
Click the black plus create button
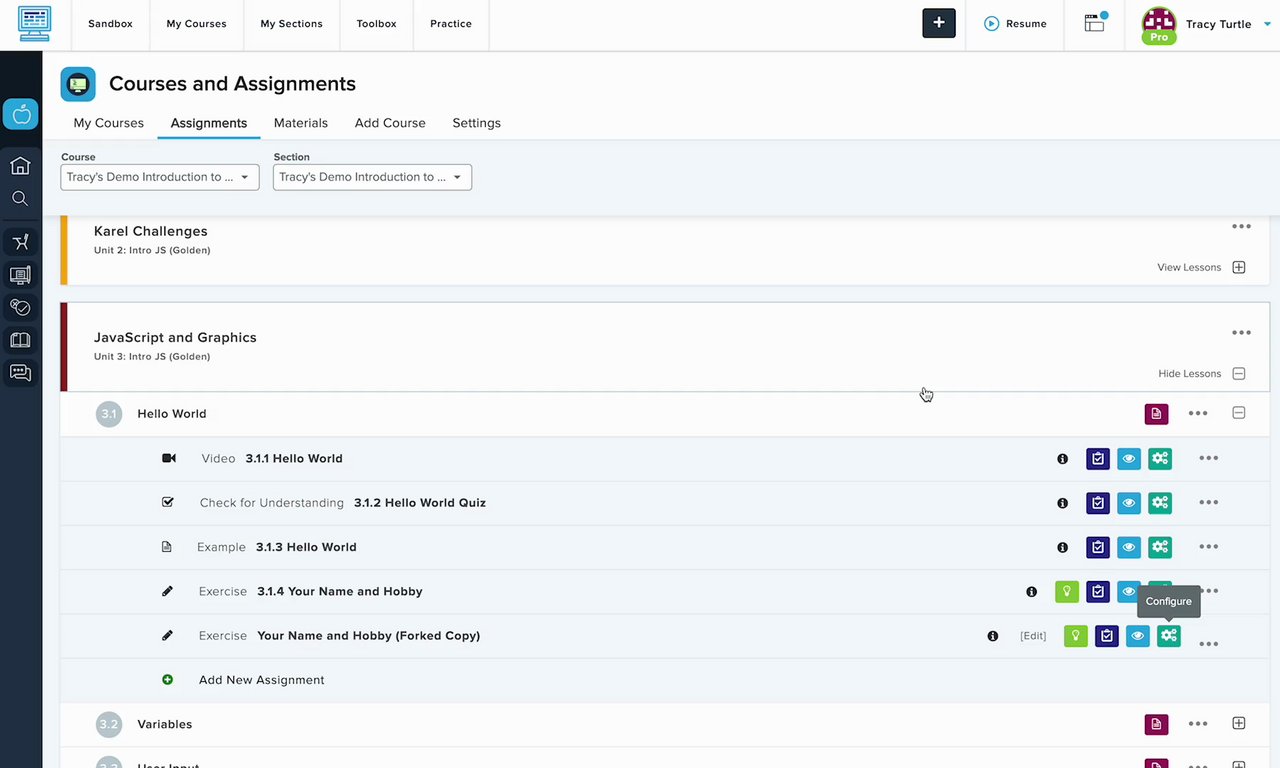(x=939, y=23)
